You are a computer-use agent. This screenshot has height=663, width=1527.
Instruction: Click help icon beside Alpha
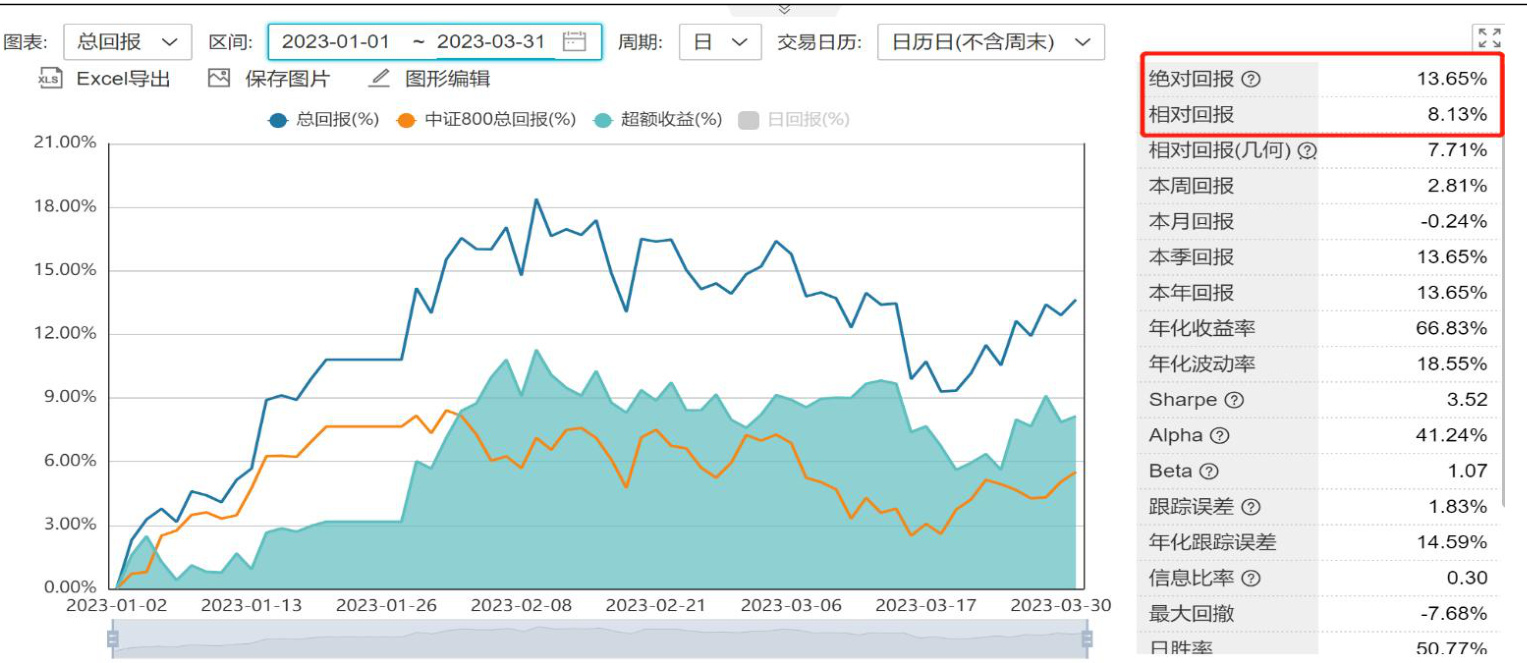pos(1219,436)
